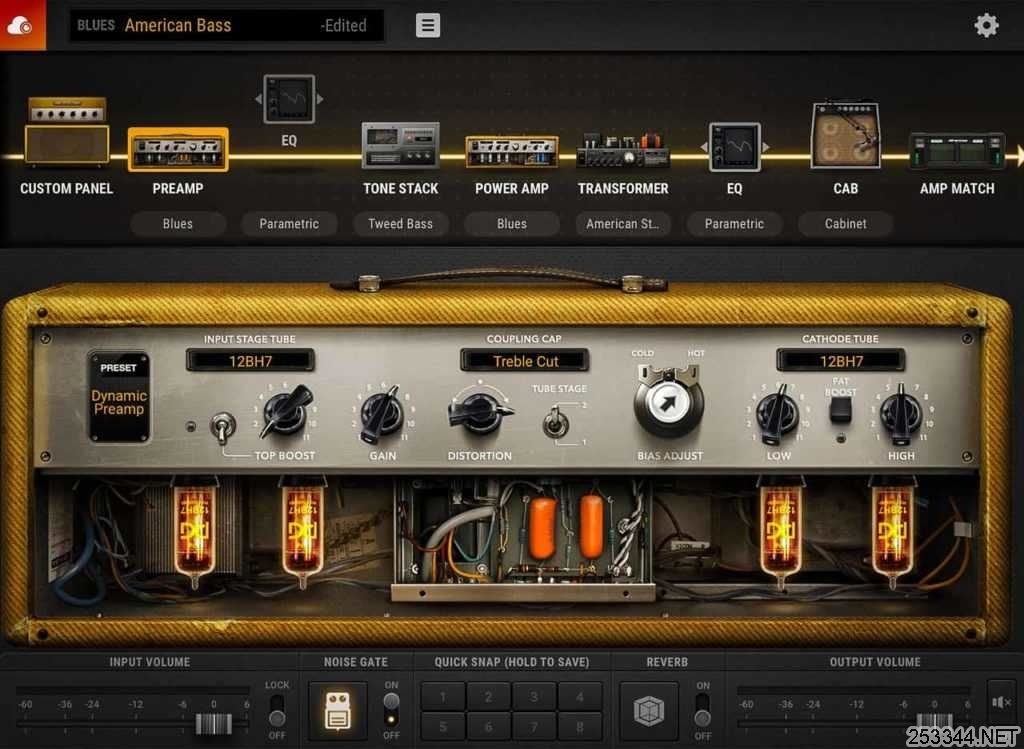Click the AMP MATCH label
The image size is (1024, 749).
[957, 189]
